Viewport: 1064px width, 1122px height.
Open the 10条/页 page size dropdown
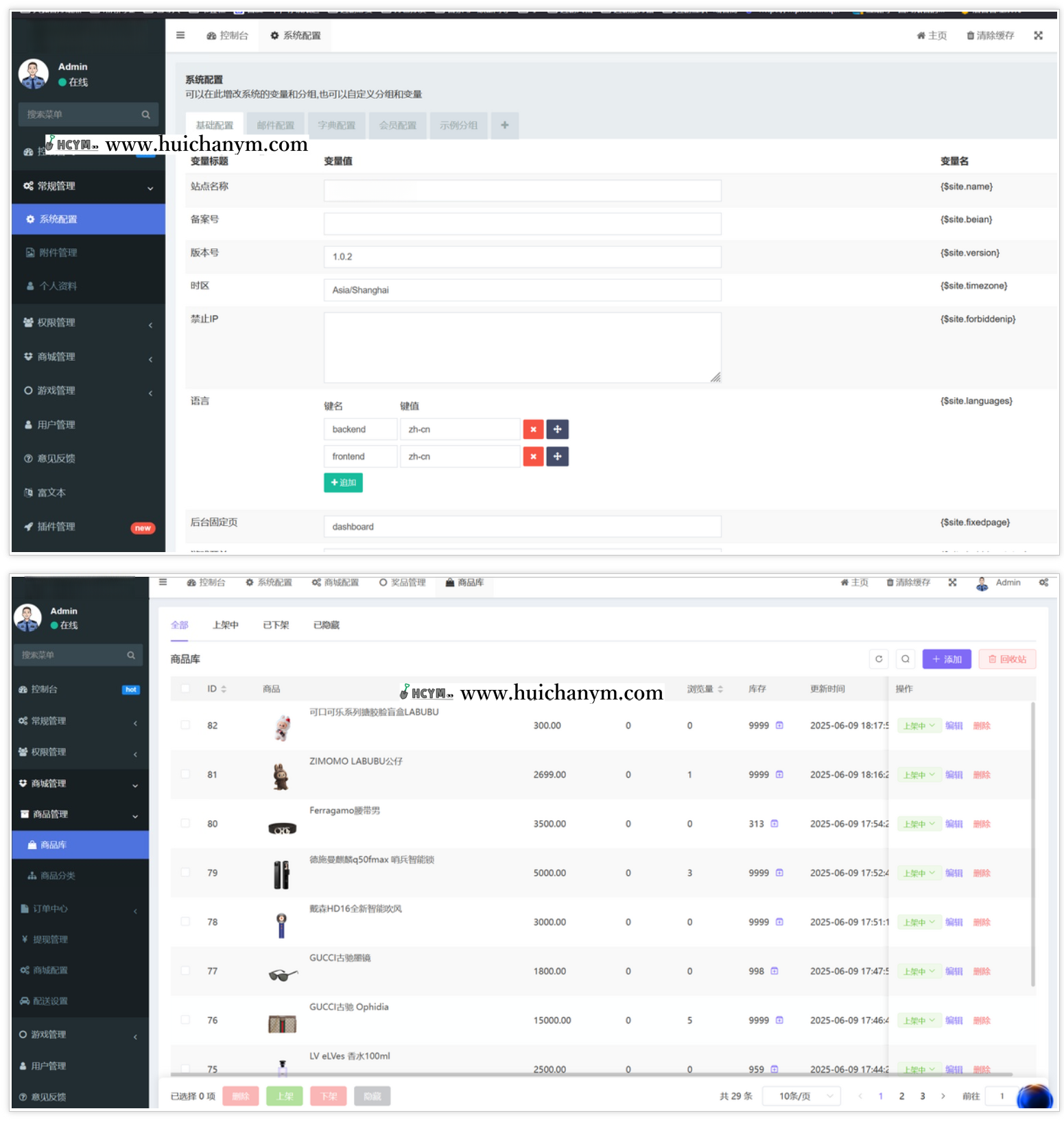point(801,1097)
